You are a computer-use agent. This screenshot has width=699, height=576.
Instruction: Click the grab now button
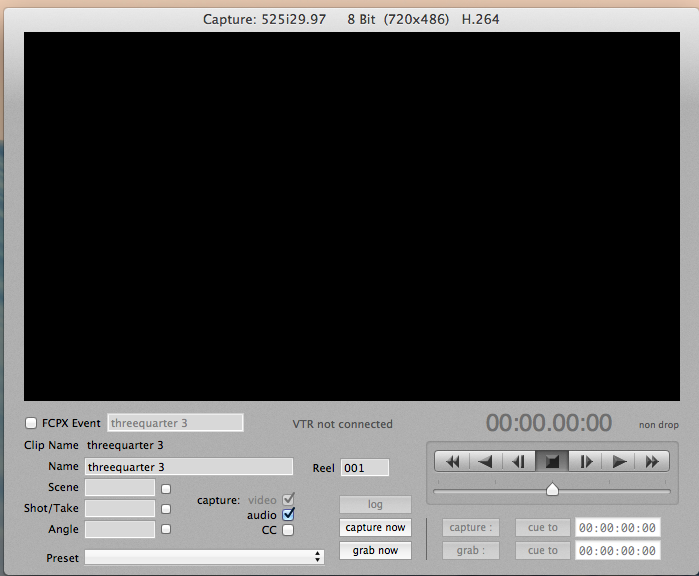coord(375,550)
